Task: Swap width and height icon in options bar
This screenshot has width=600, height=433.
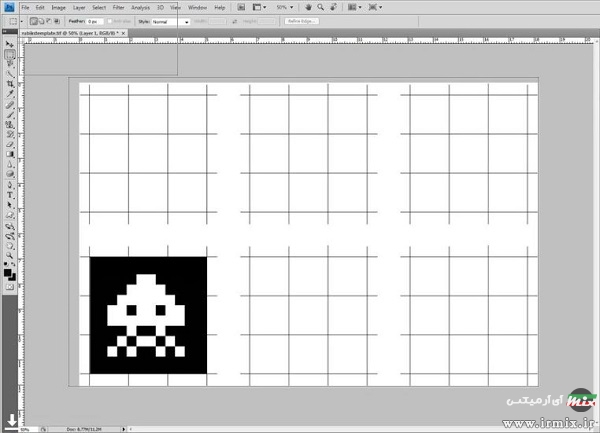Action: tap(235, 21)
